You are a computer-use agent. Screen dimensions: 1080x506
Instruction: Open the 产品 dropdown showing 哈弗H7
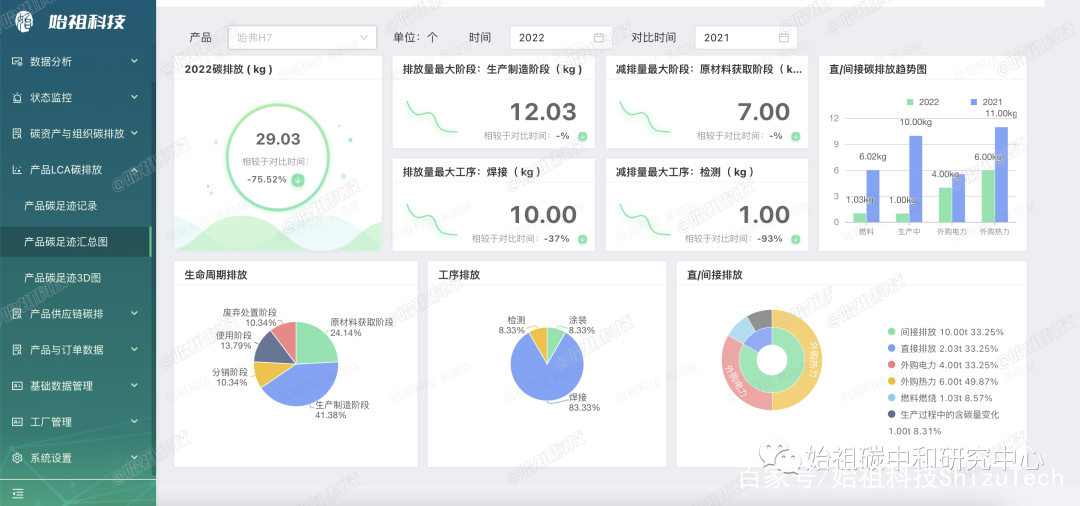[301, 38]
